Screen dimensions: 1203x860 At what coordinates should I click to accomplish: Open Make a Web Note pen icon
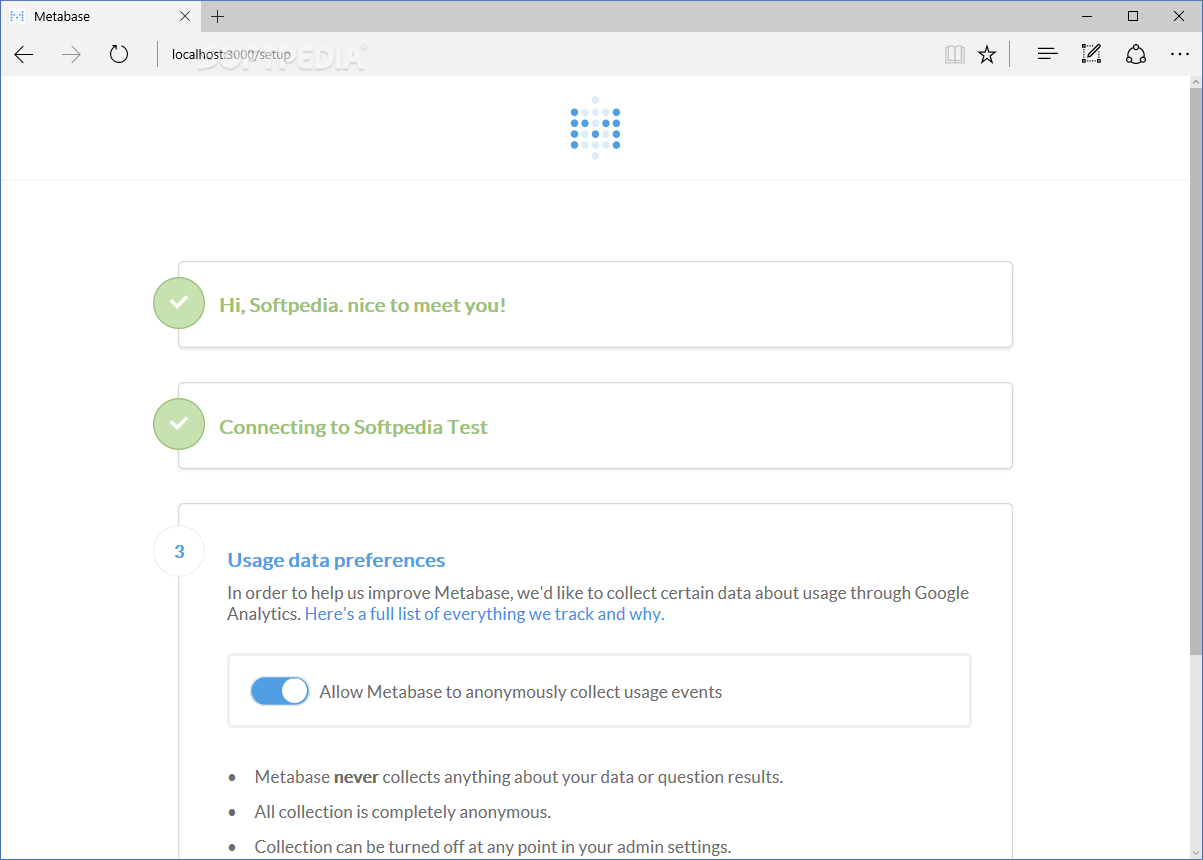click(x=1091, y=54)
